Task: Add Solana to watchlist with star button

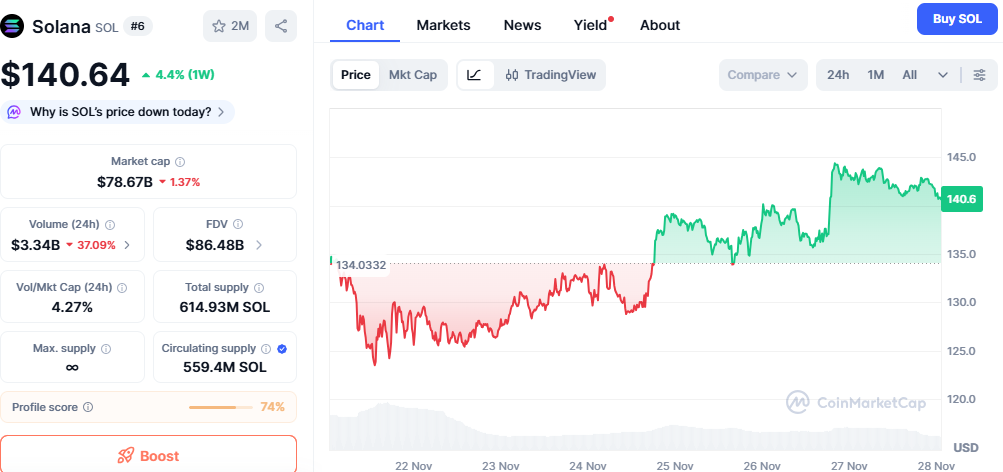Action: (231, 26)
